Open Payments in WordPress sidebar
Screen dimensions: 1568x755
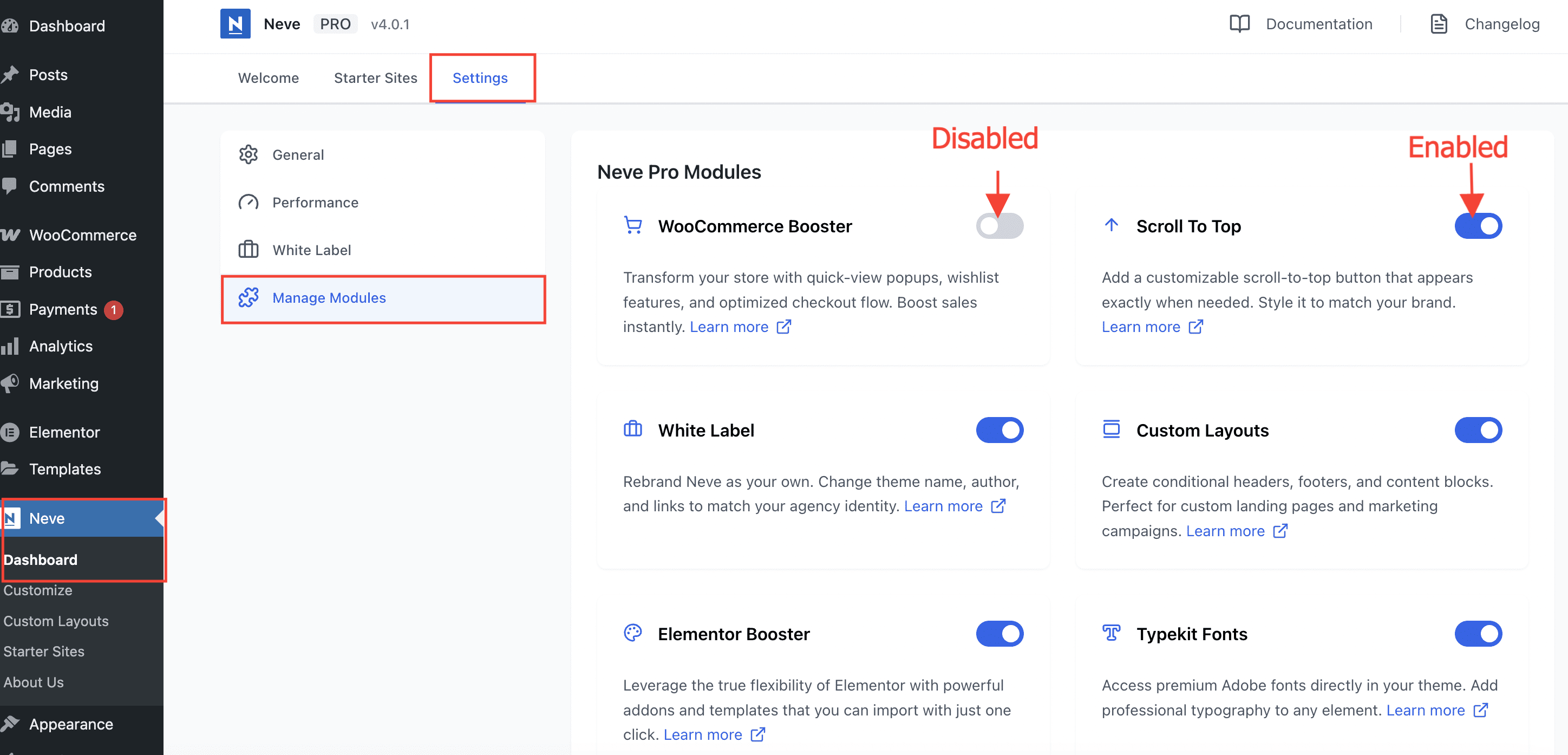point(63,309)
